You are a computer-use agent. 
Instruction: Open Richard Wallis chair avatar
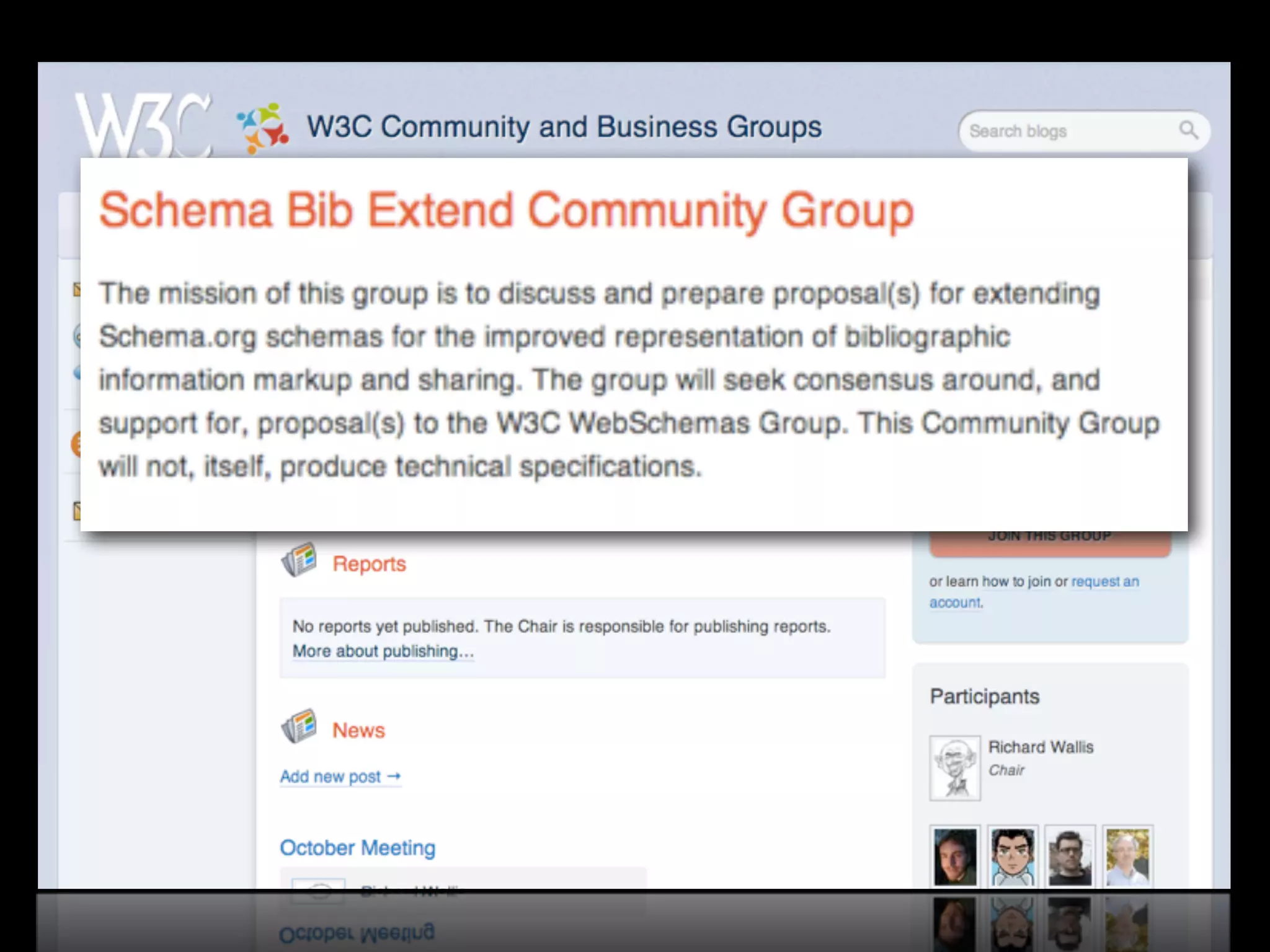pyautogui.click(x=955, y=769)
